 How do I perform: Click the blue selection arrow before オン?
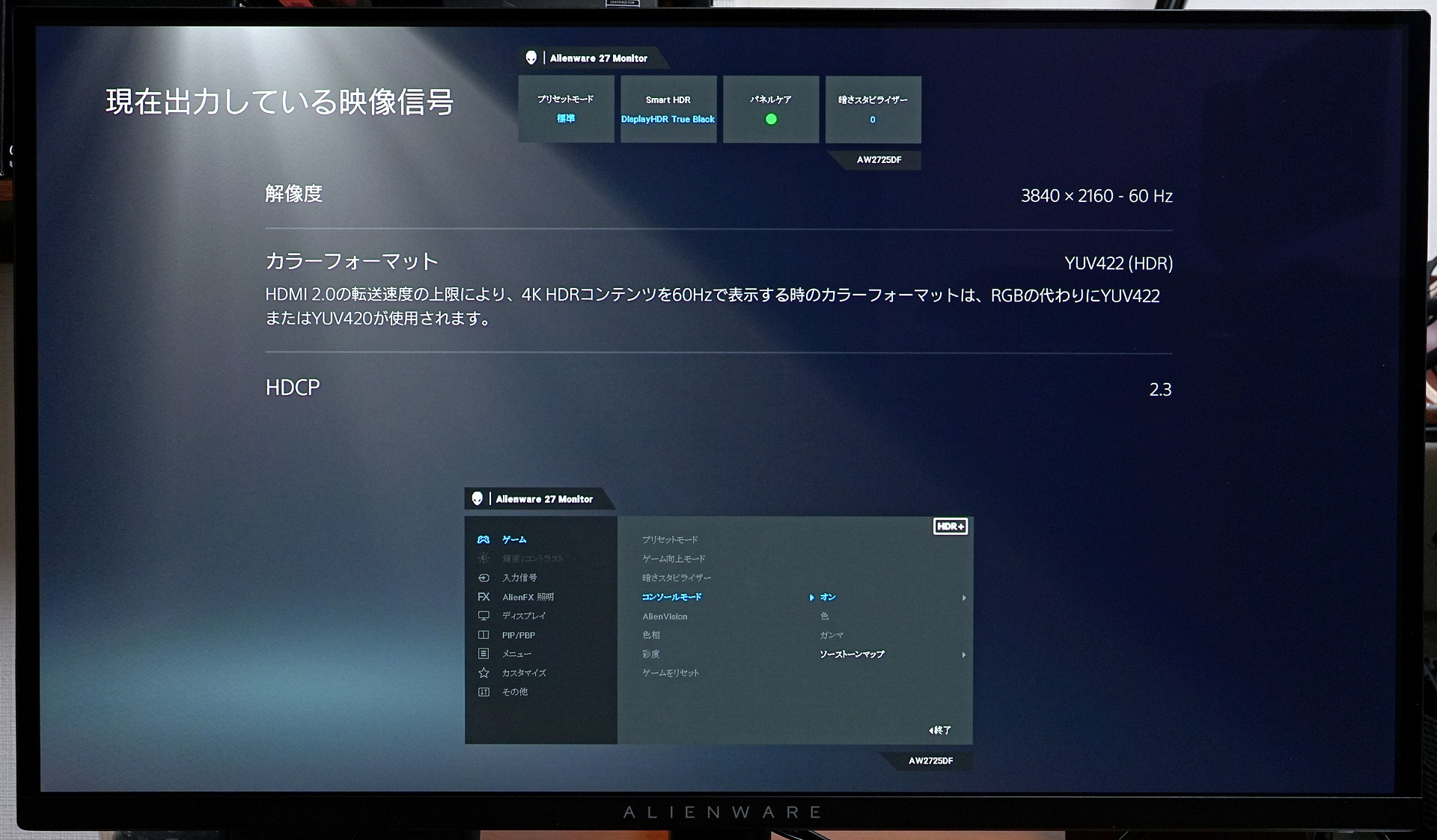coord(811,597)
